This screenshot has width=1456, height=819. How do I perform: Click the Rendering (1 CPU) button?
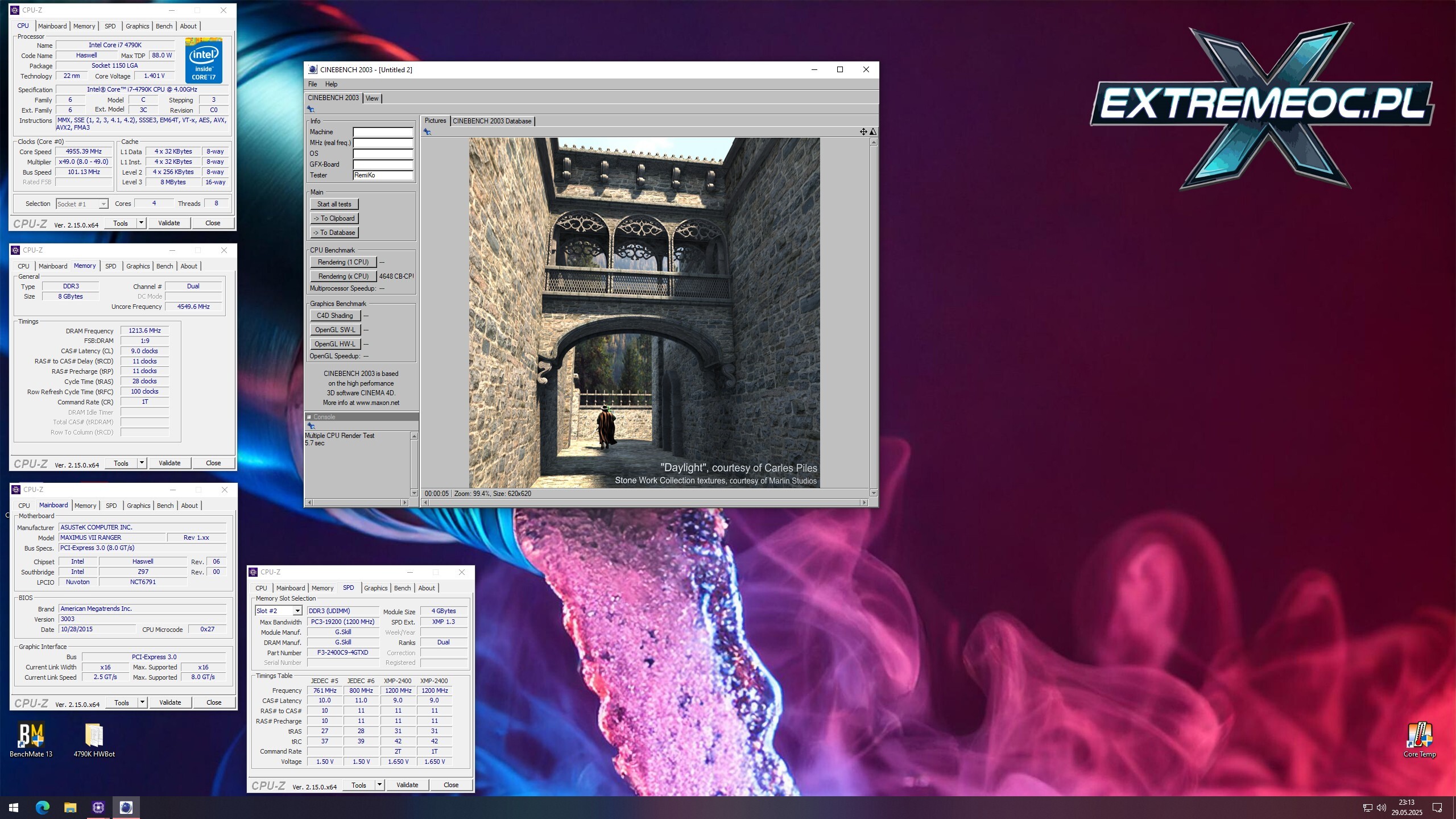point(343,262)
